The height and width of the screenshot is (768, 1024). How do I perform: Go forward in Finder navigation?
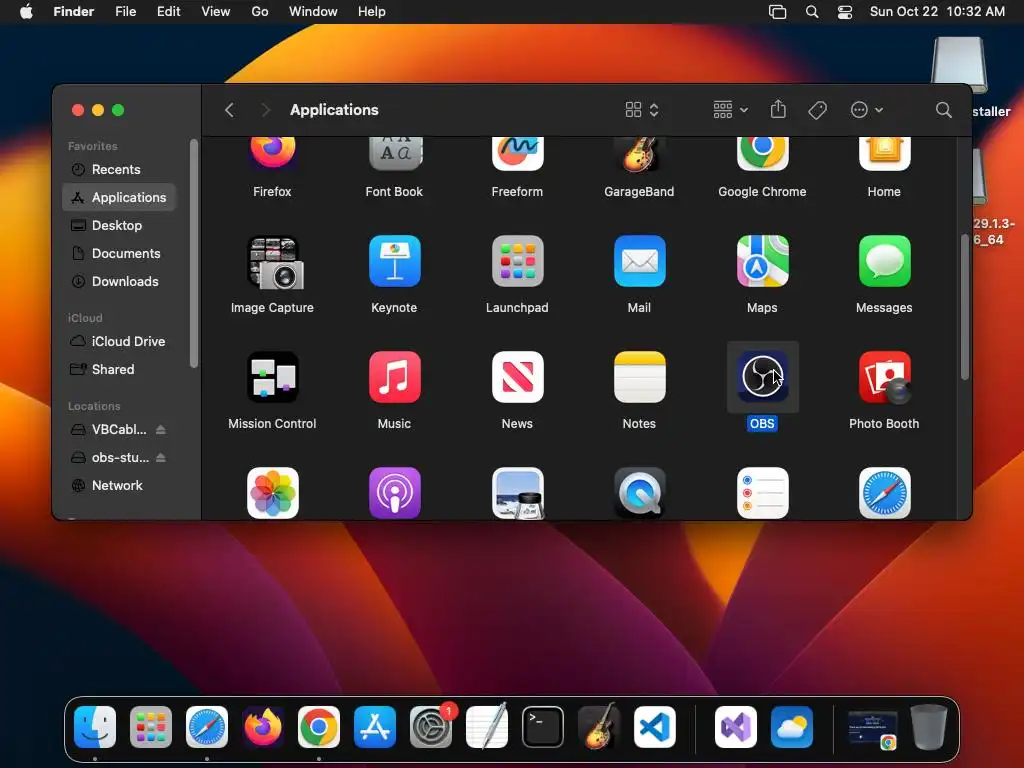coord(265,110)
